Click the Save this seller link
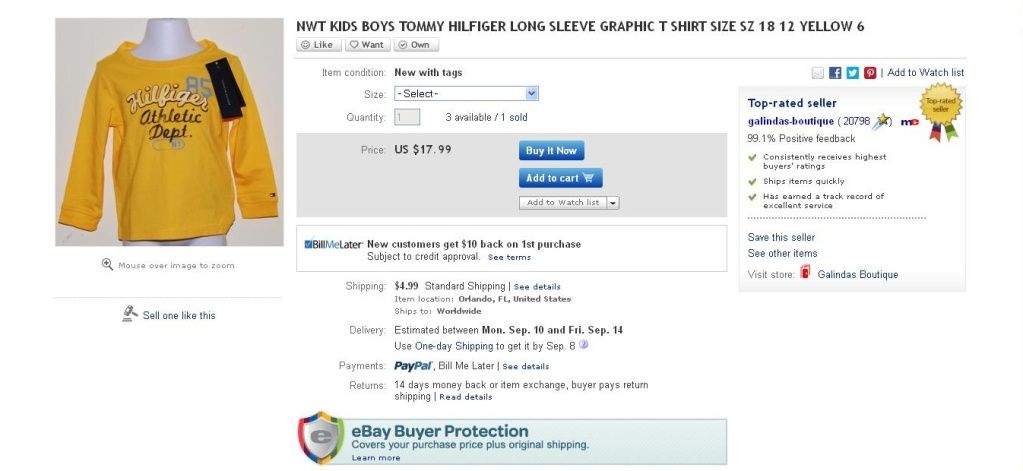 (781, 237)
